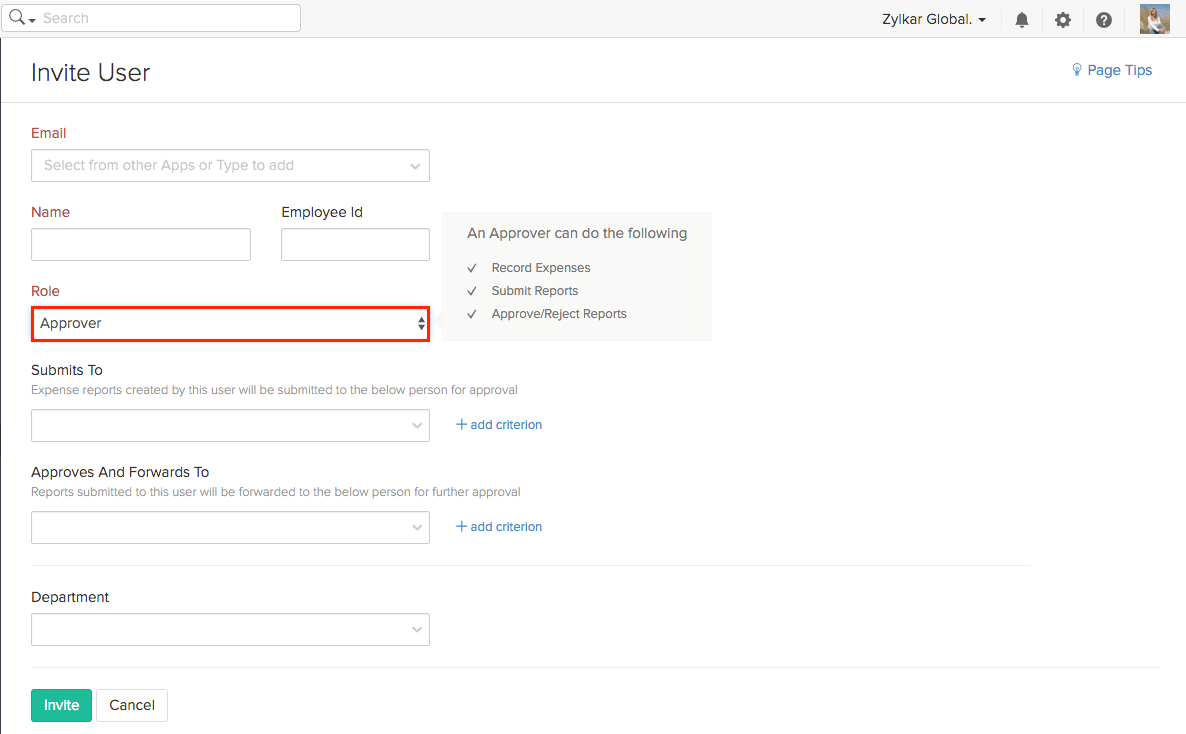
Task: Focus the Name text field
Action: tap(141, 245)
